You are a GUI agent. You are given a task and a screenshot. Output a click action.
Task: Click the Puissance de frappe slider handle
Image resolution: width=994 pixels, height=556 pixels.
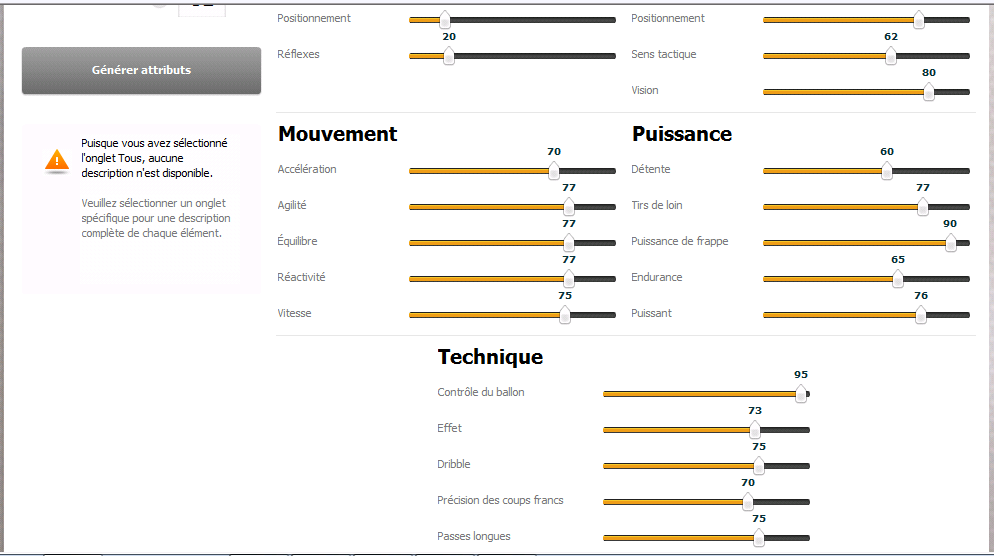951,243
